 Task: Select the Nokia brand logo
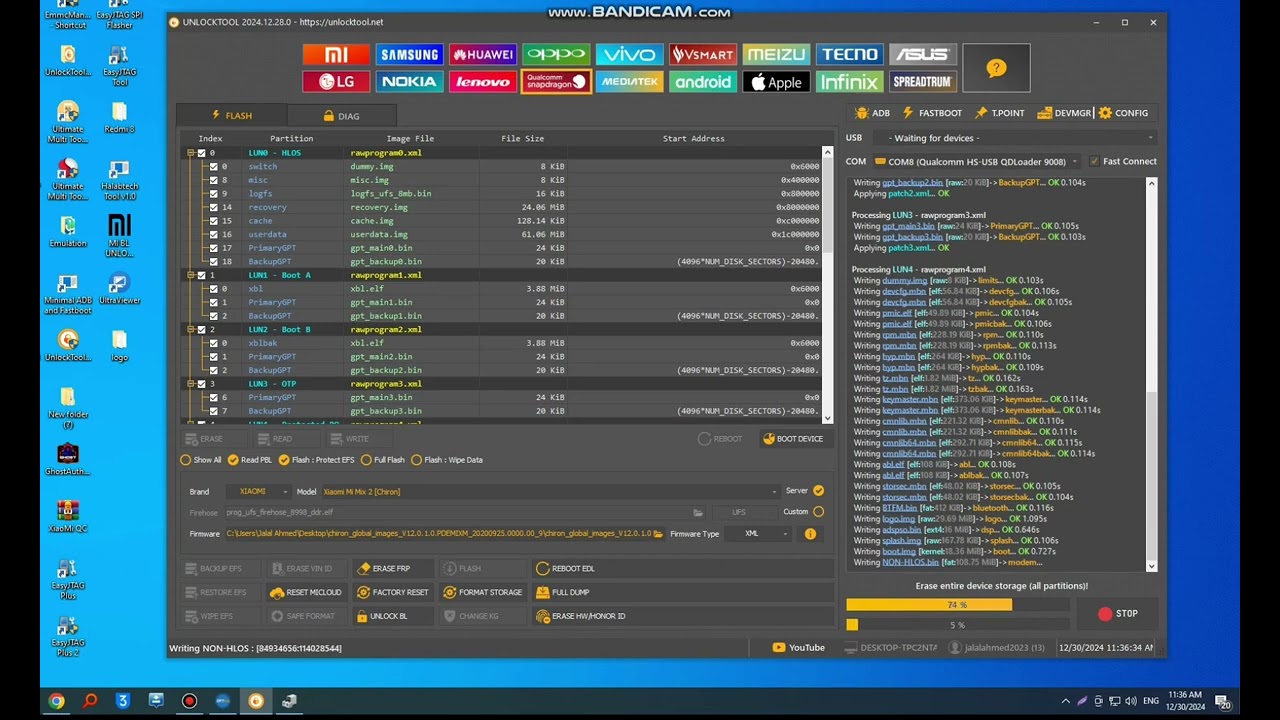click(409, 82)
